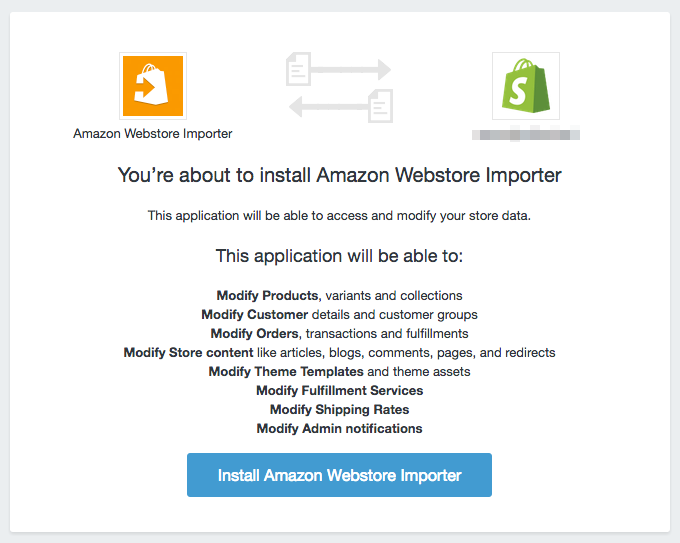The image size is (680, 543).
Task: Click the document icon on lower arrow
Action: [x=381, y=106]
